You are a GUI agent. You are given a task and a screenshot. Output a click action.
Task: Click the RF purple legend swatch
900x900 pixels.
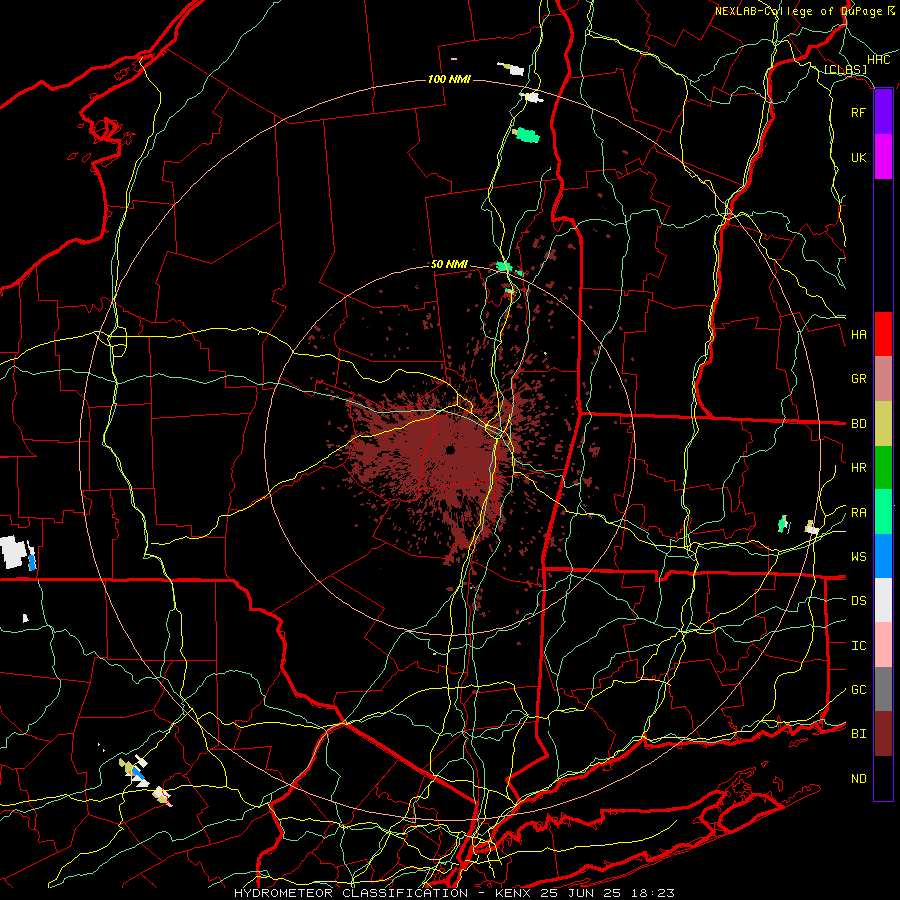(883, 112)
